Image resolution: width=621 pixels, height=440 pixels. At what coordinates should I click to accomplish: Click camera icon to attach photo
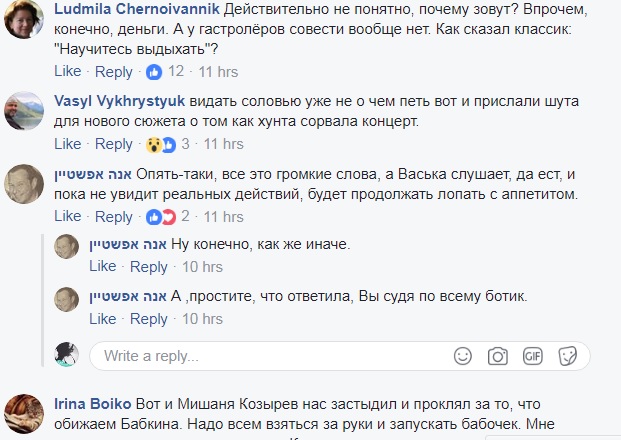[x=497, y=355]
